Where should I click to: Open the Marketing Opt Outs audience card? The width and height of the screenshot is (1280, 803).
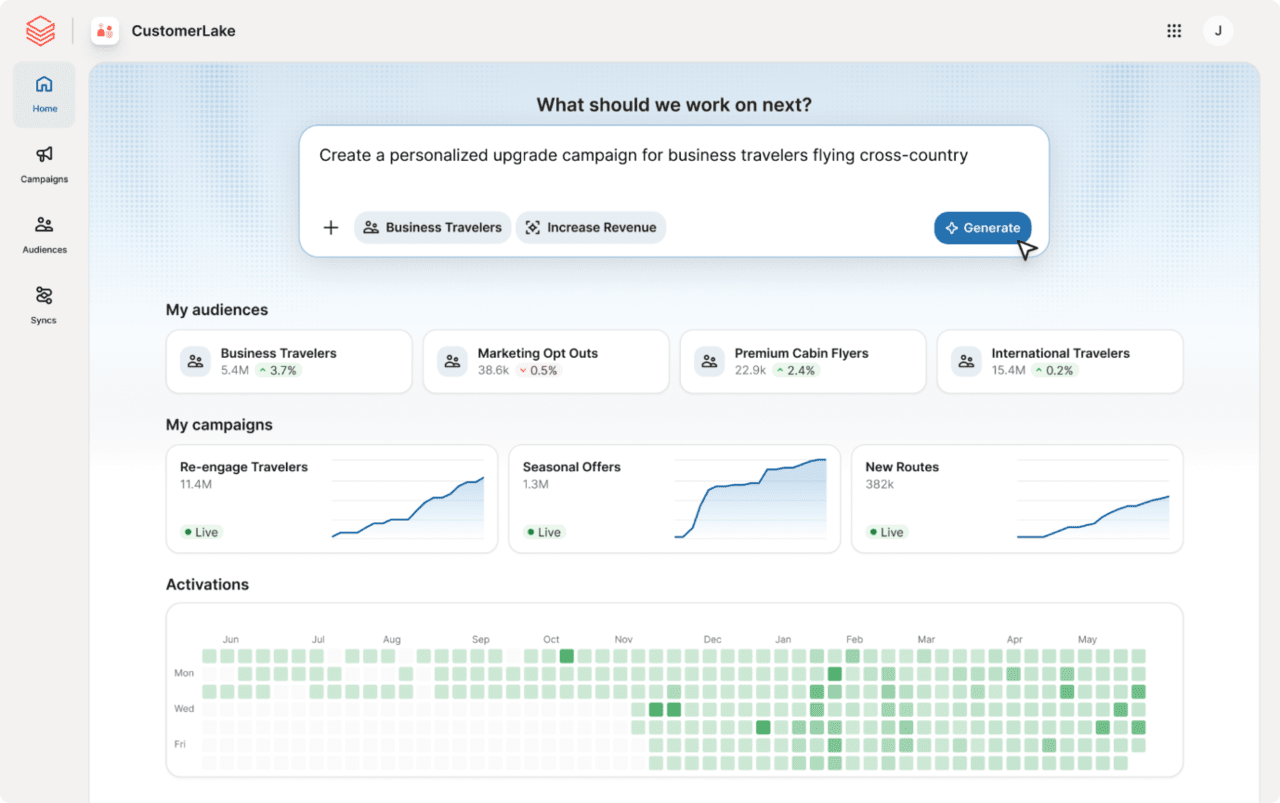546,361
